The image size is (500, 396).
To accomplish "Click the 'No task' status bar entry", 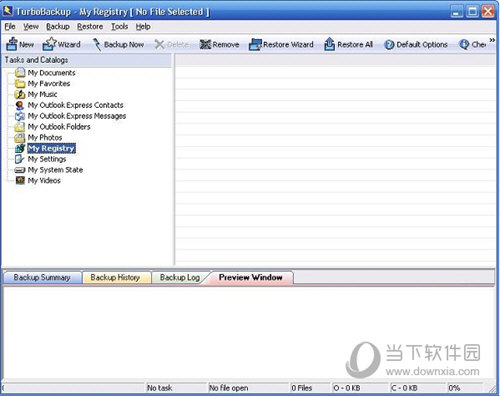I will pyautogui.click(x=177, y=388).
